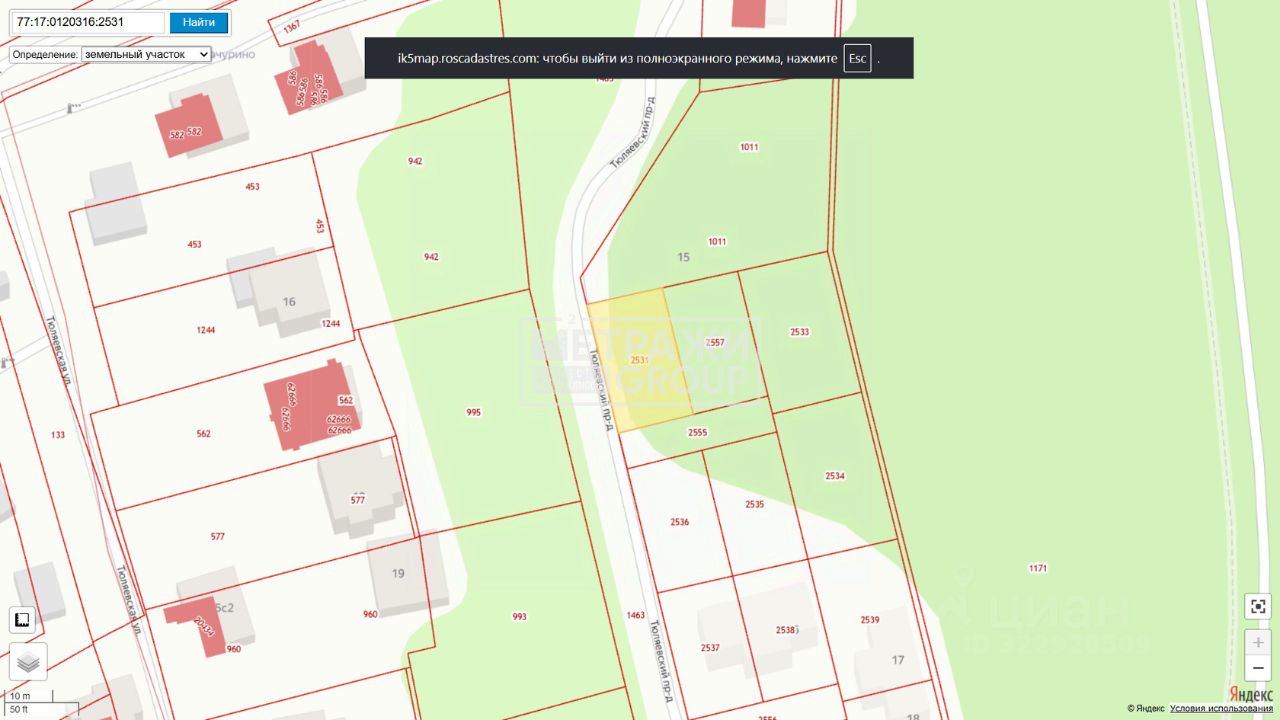The width and height of the screenshot is (1280, 720).
Task: Zoom out with the minus button
Action: click(1258, 668)
